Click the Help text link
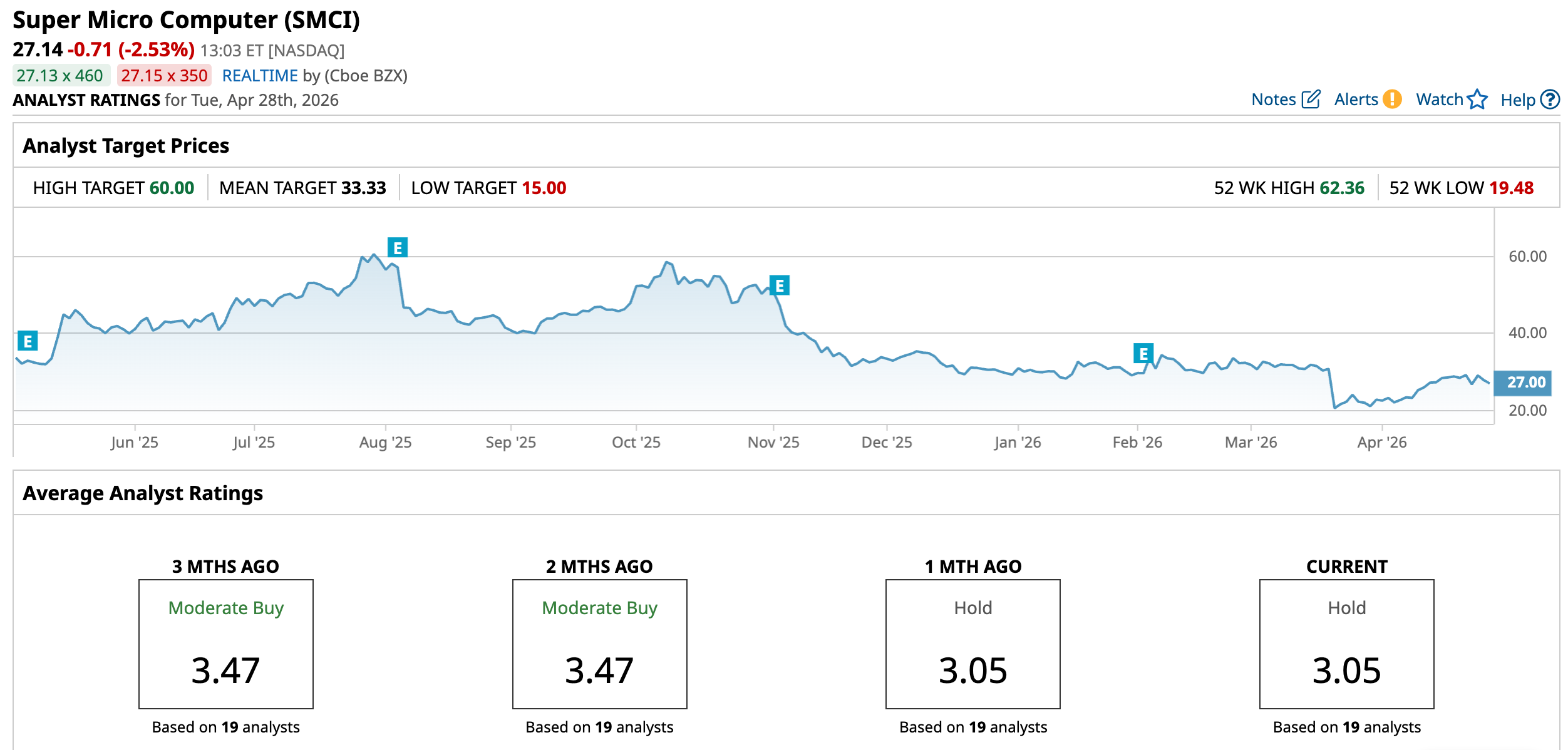 point(1517,100)
